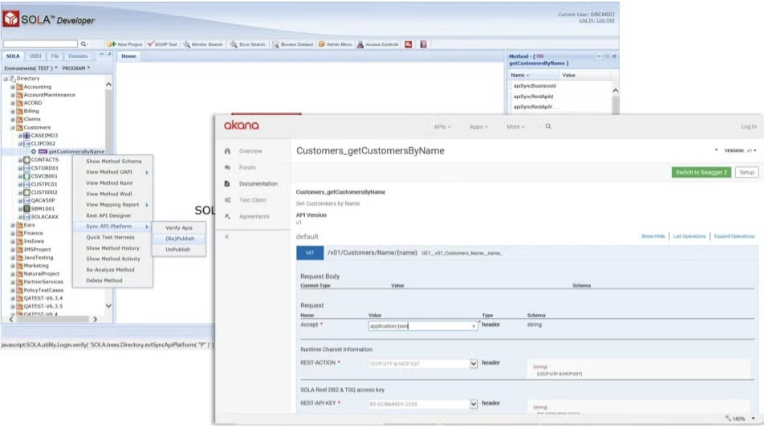Click the Forum chat icon in Akana sidebar
Viewport: 764px width, 428px height.
(x=228, y=167)
